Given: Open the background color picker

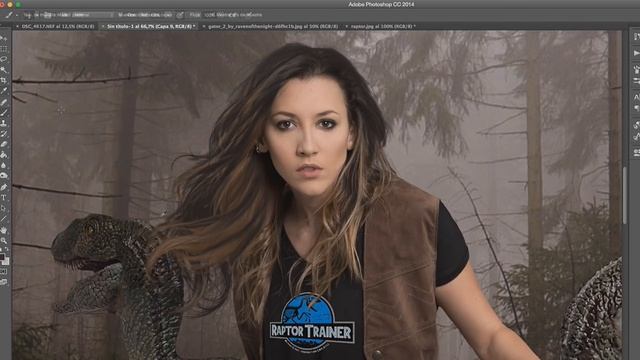Looking at the screenshot, I should [x=6, y=262].
